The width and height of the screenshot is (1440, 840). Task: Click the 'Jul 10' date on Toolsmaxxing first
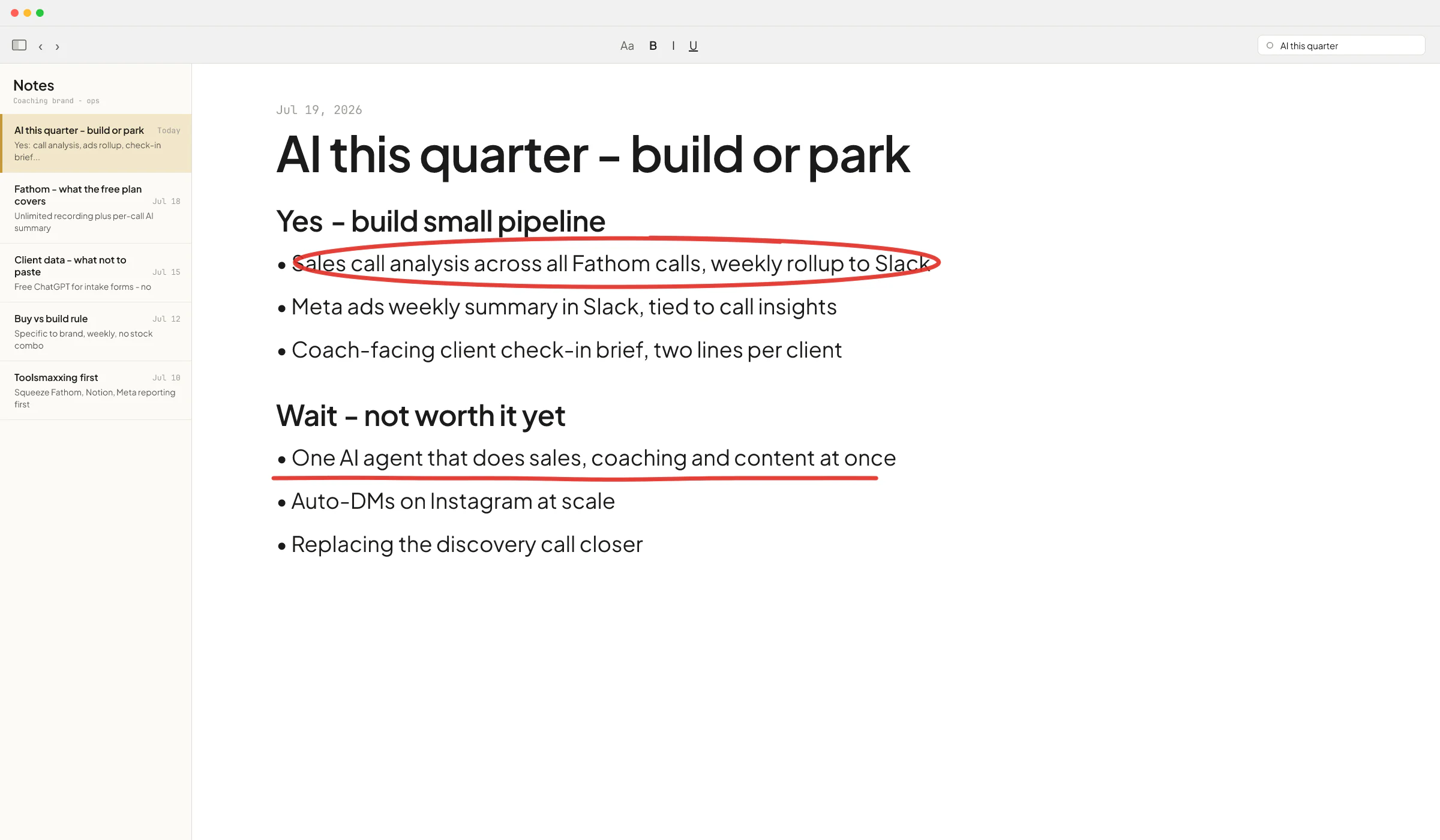tap(166, 377)
